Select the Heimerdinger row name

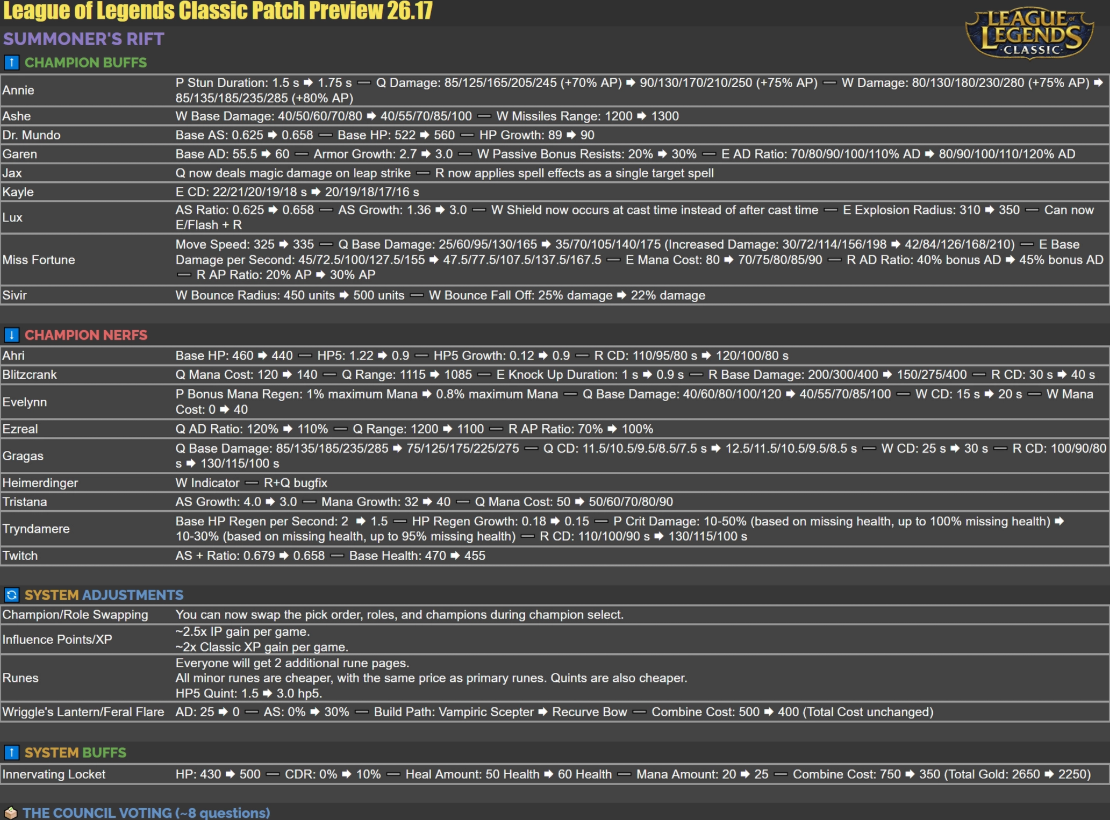click(40, 483)
